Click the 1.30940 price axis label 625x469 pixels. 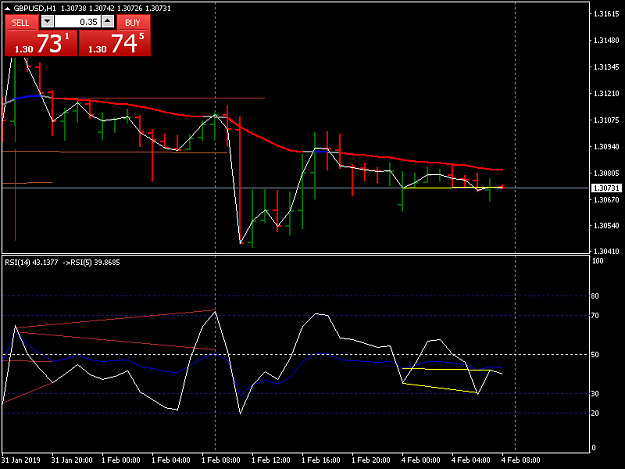606,147
